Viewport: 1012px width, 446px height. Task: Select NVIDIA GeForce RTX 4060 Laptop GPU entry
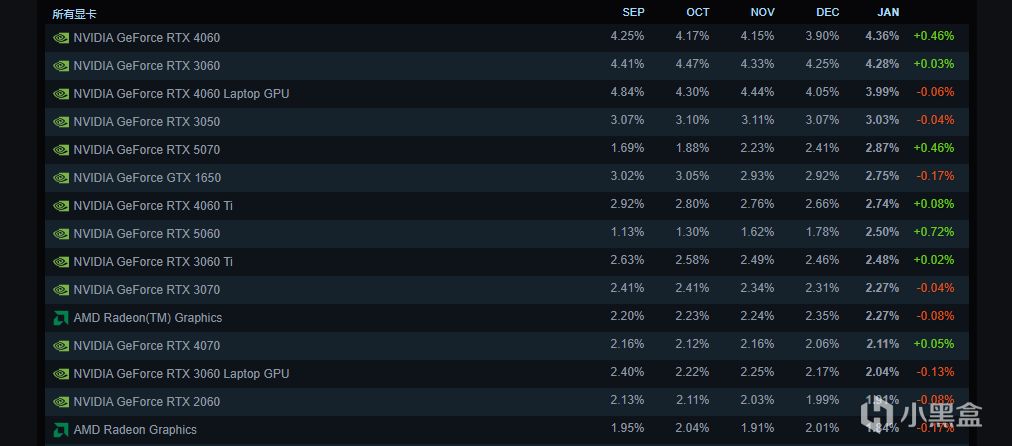tap(181, 94)
